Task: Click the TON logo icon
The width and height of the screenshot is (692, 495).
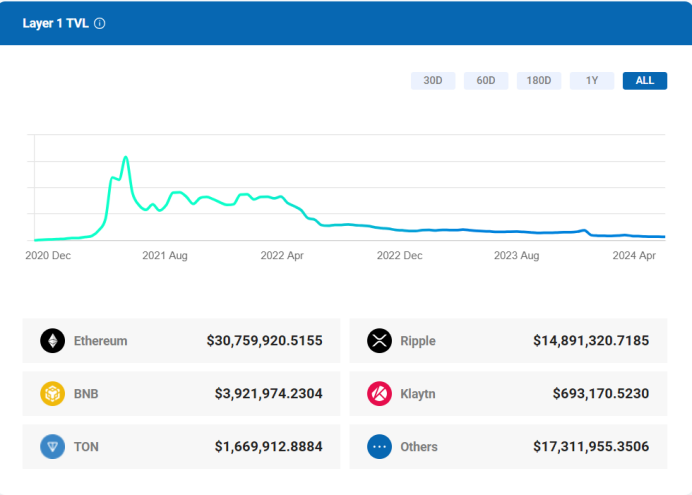Action: click(x=52, y=447)
